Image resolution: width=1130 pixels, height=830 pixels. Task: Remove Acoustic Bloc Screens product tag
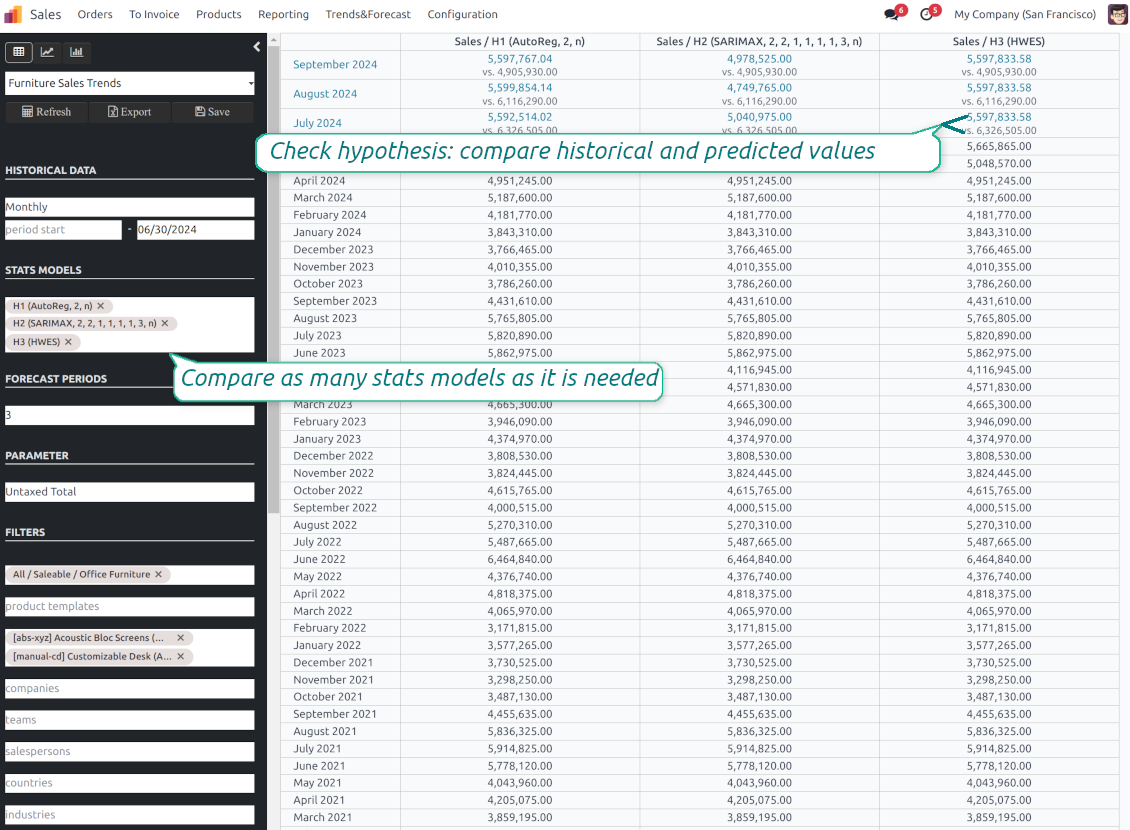tap(181, 638)
